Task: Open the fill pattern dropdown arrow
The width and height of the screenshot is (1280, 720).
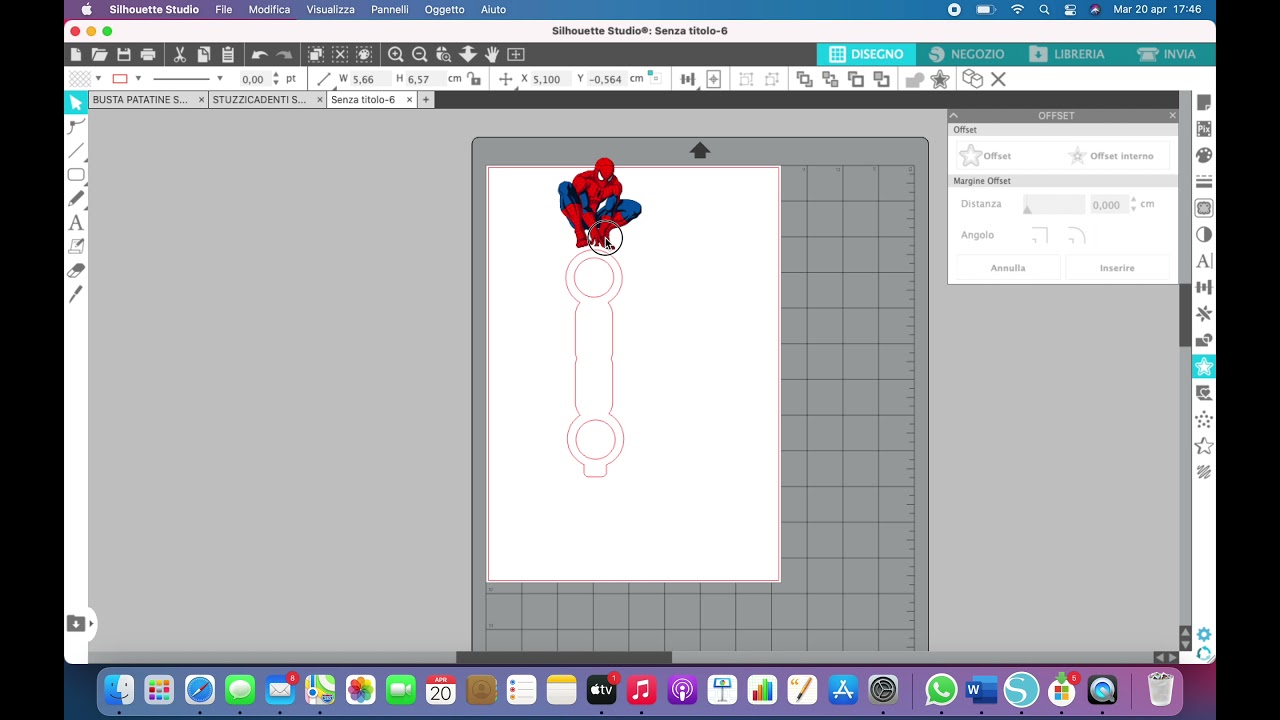Action: tap(98, 79)
